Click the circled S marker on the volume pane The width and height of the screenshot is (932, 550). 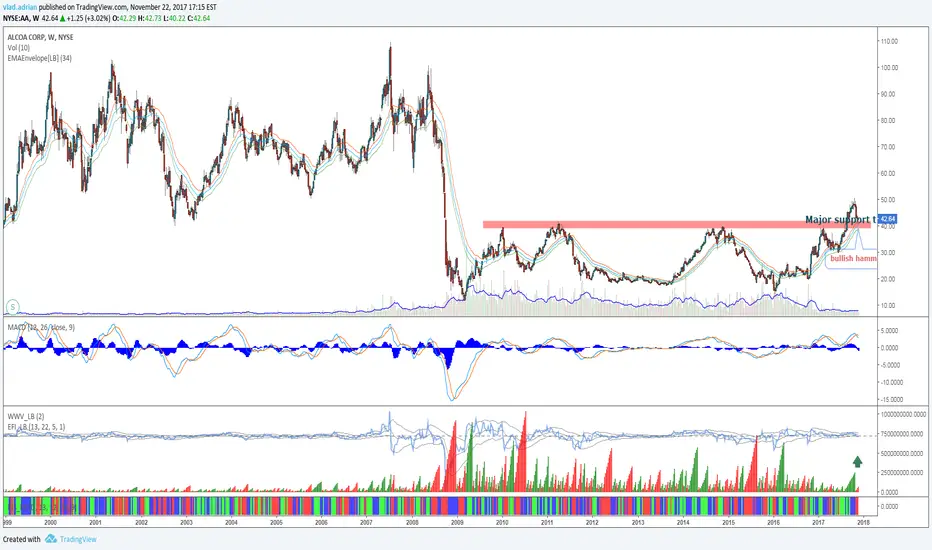coord(12,307)
